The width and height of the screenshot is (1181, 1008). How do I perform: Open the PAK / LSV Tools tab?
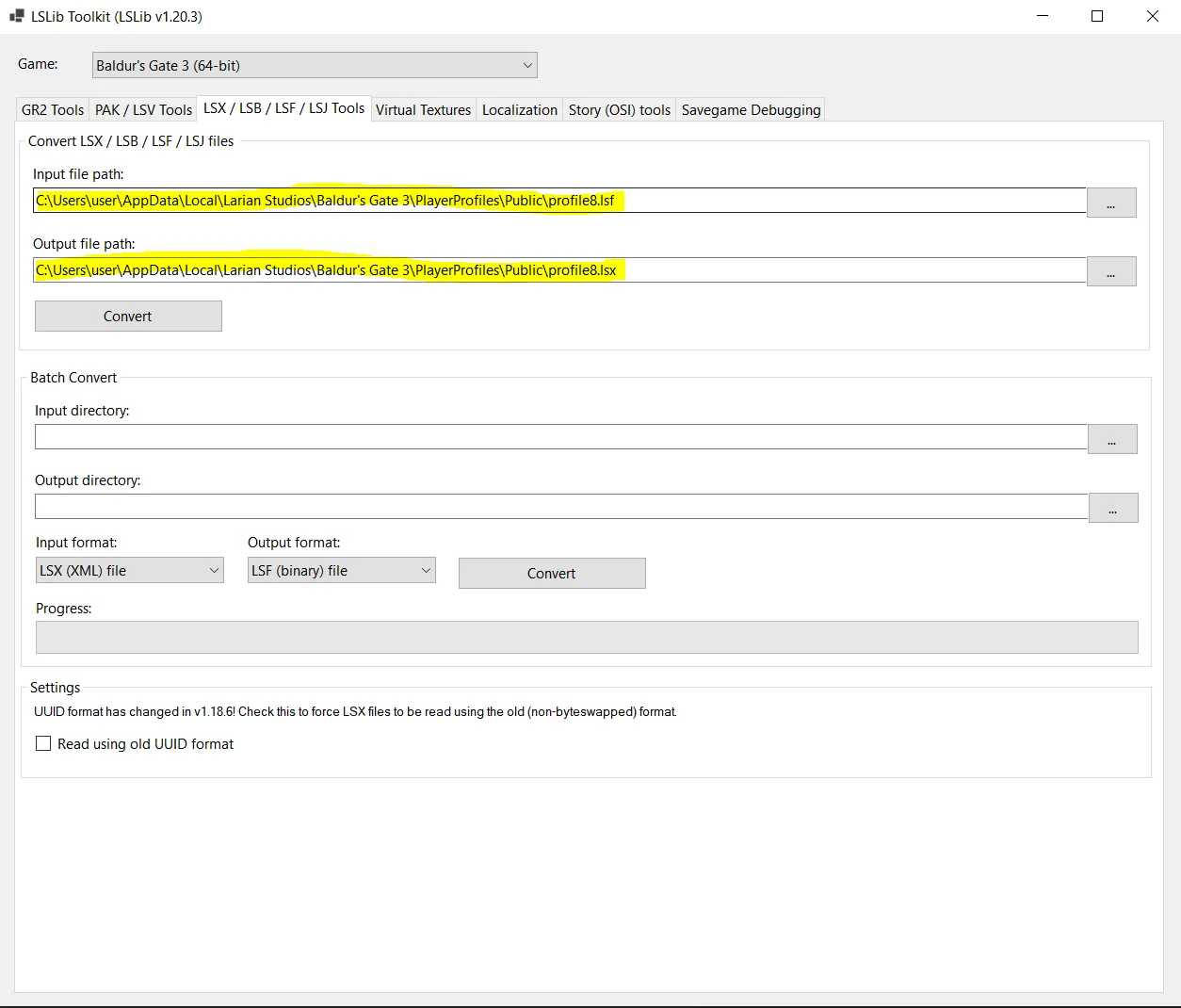(143, 110)
